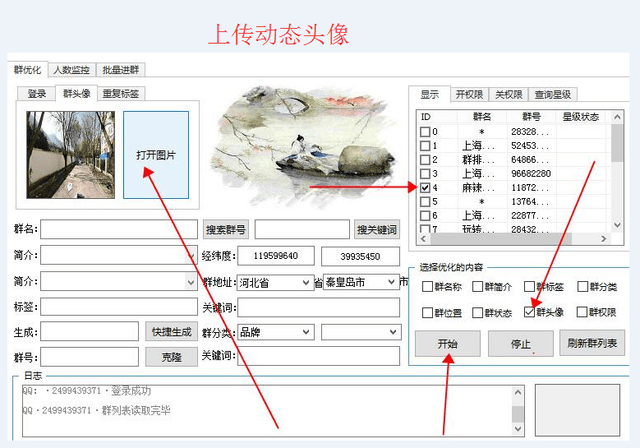Open the 品牌 category dropdown
This screenshot has height=448, width=640.
306,332
